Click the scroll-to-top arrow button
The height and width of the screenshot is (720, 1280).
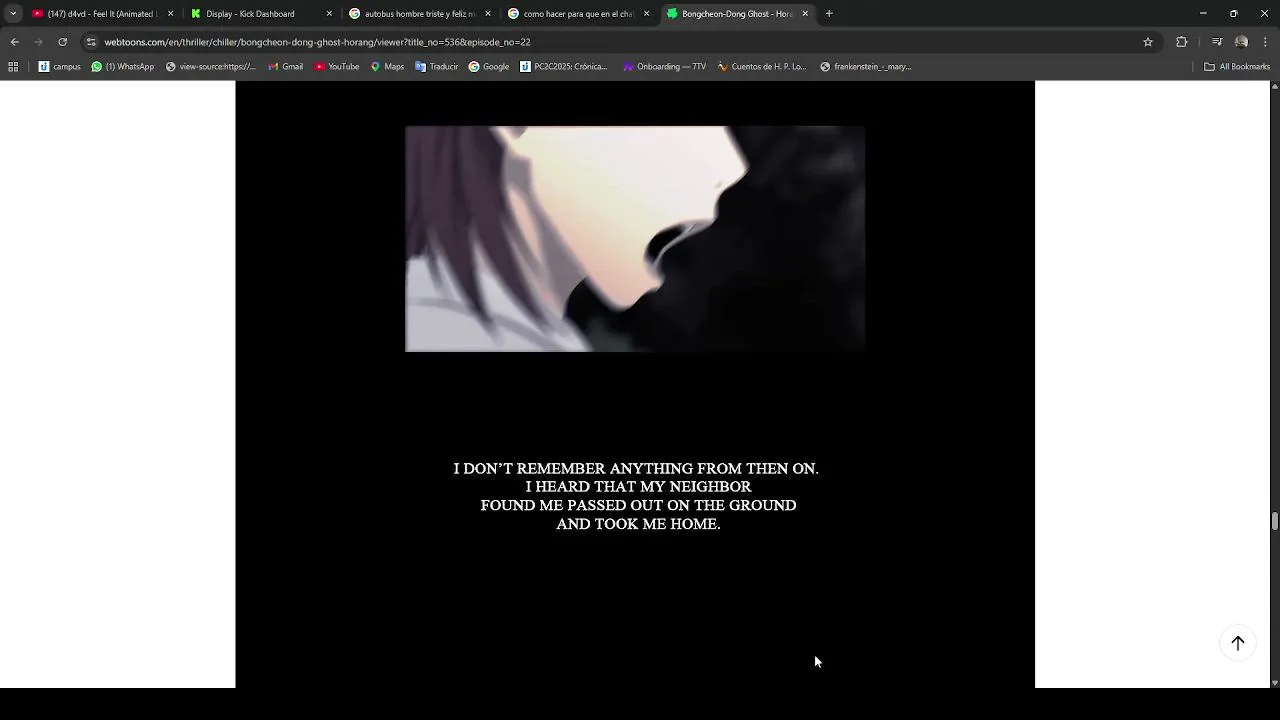tap(1238, 643)
